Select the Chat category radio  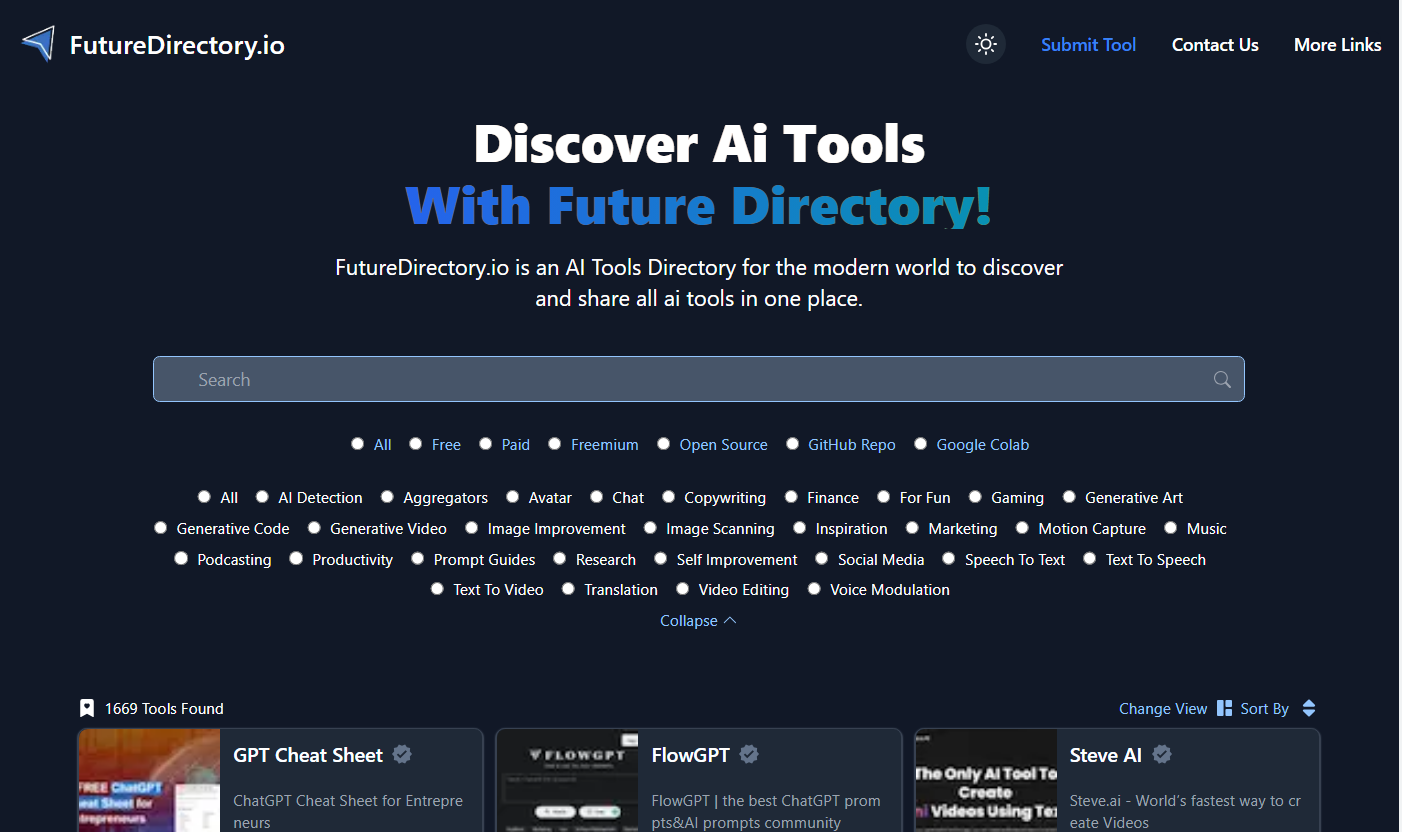click(596, 497)
